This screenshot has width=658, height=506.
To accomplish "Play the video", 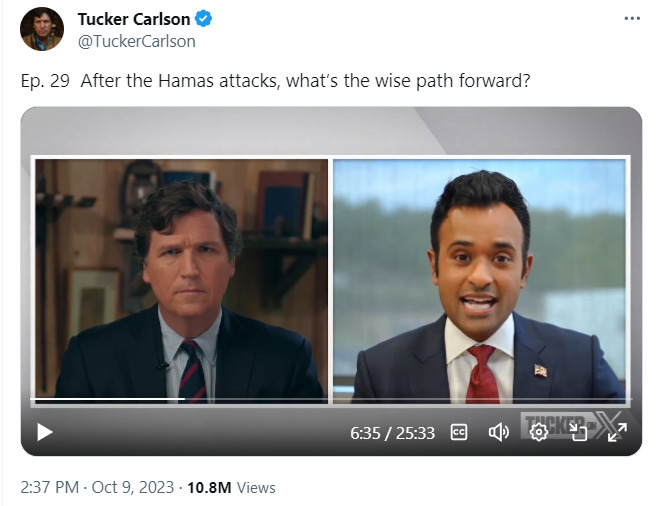I will [44, 432].
